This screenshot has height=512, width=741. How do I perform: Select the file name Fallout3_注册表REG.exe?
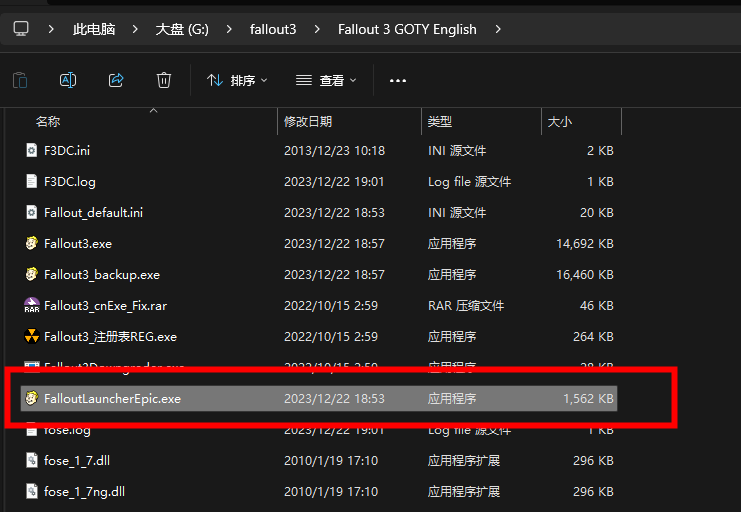pos(110,337)
